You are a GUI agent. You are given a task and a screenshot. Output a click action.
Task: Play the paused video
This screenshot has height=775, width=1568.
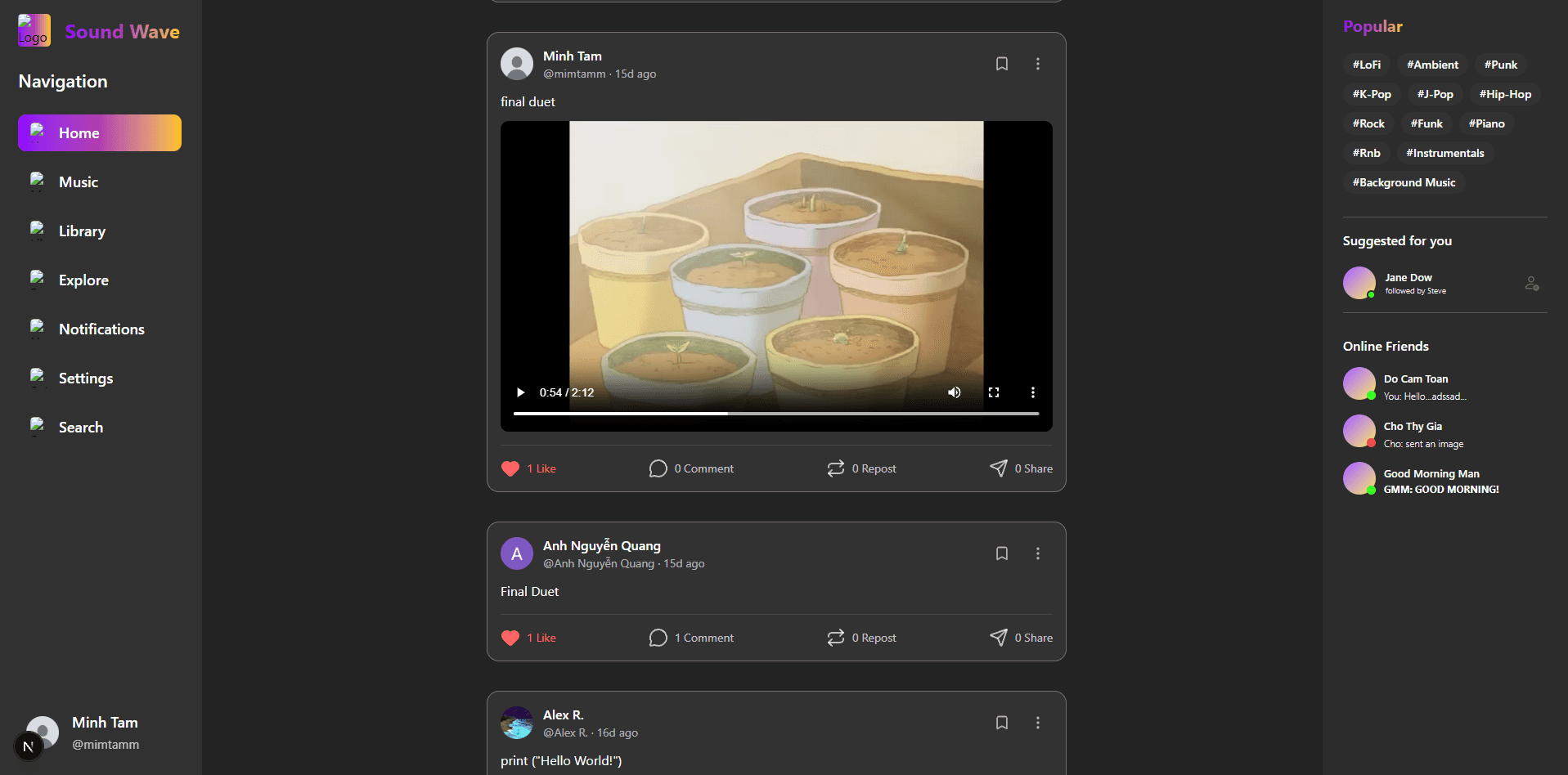[x=520, y=392]
